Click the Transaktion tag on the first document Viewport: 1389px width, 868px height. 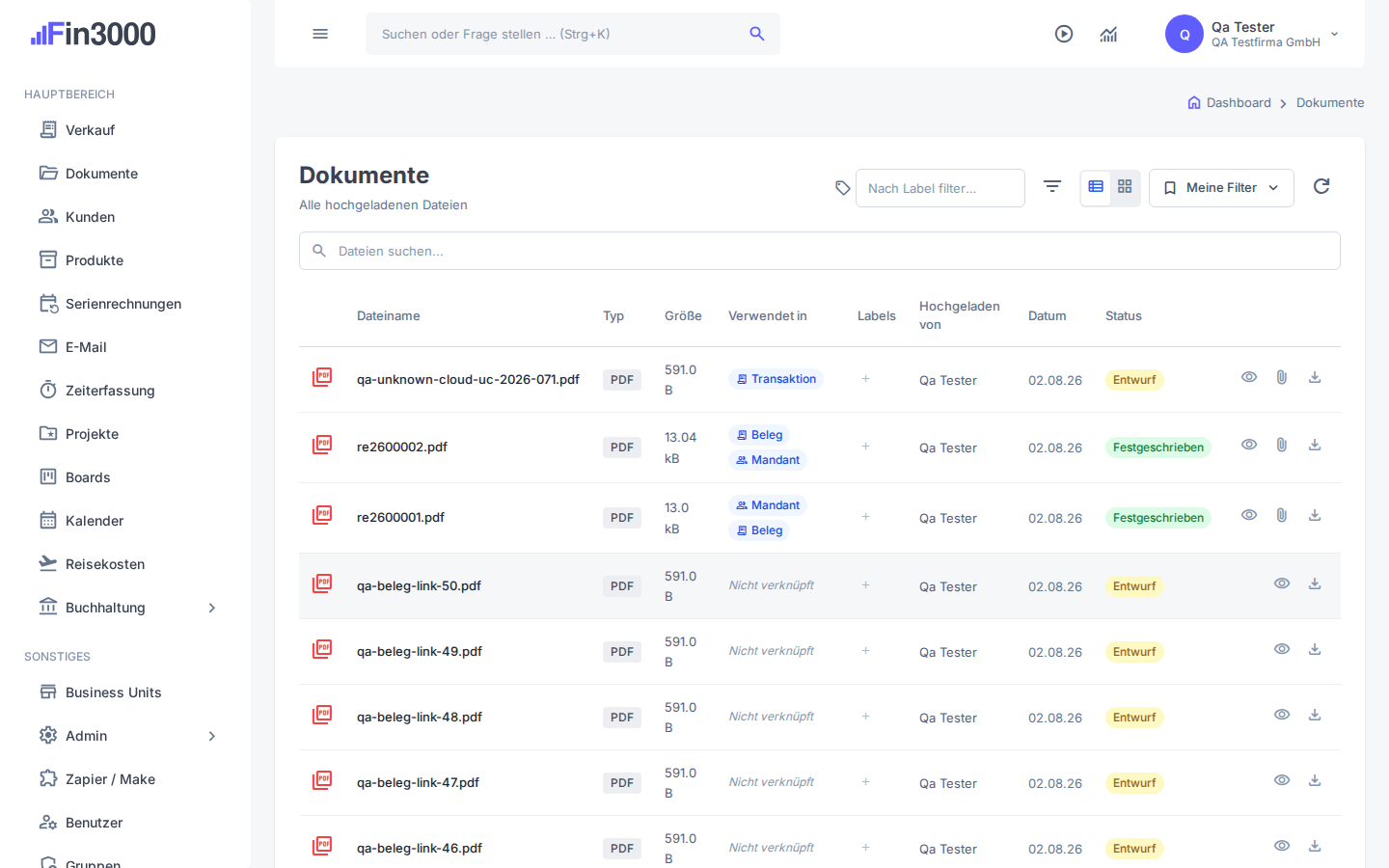776,379
